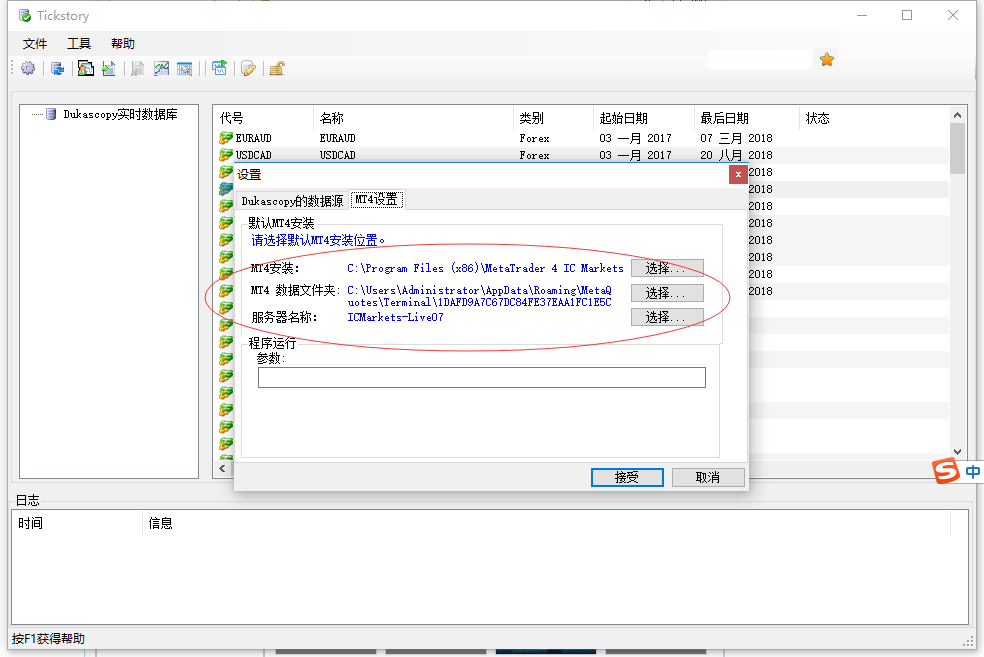Click the 取消 button

(708, 478)
